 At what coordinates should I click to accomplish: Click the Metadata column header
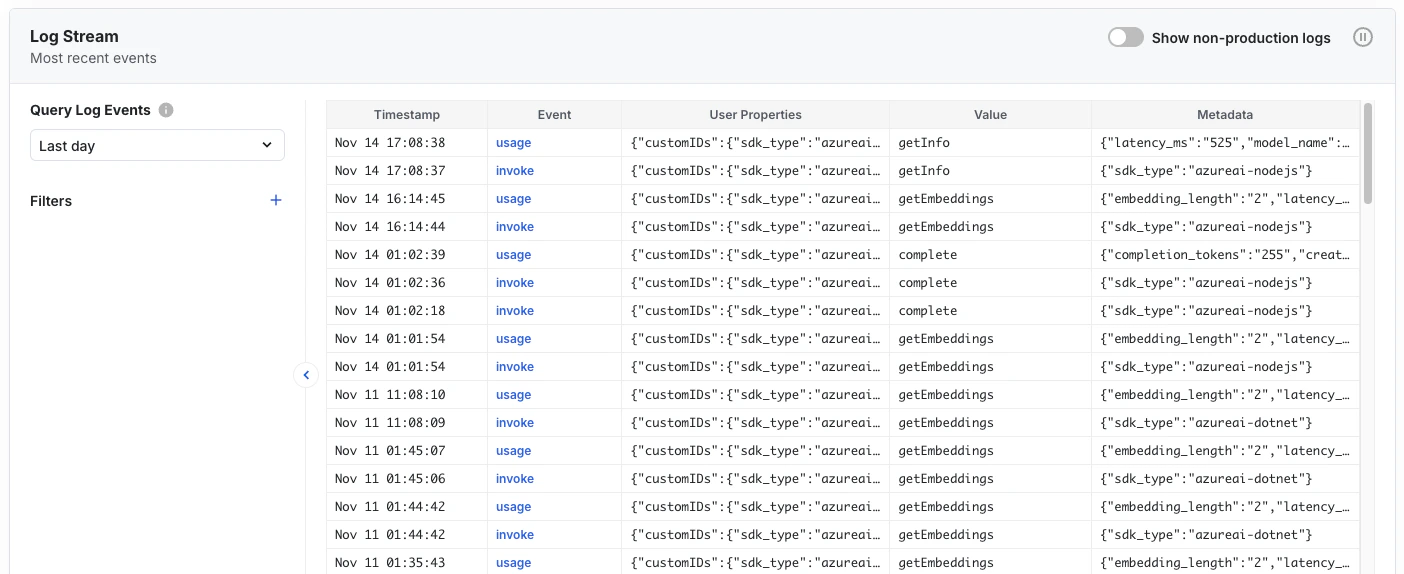pos(1225,115)
